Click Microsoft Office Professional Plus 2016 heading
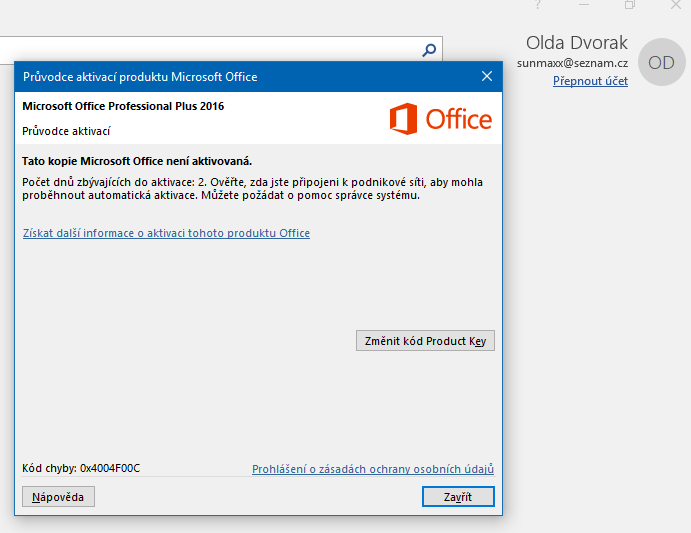The width and height of the screenshot is (691, 533). [123, 106]
